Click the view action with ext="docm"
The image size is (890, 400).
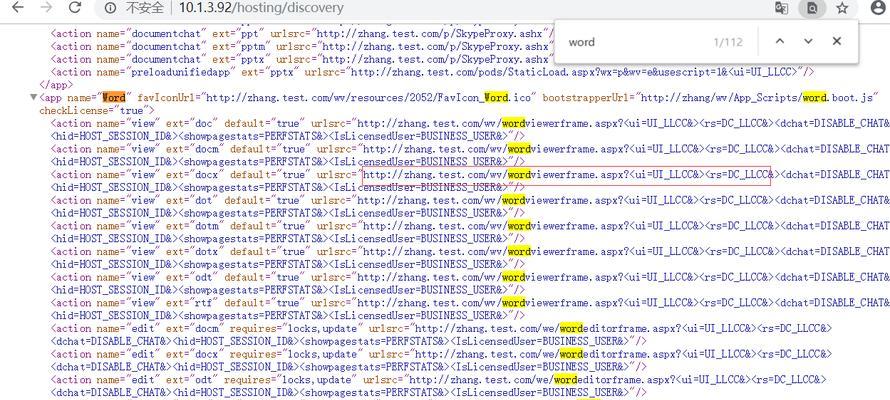(x=470, y=155)
